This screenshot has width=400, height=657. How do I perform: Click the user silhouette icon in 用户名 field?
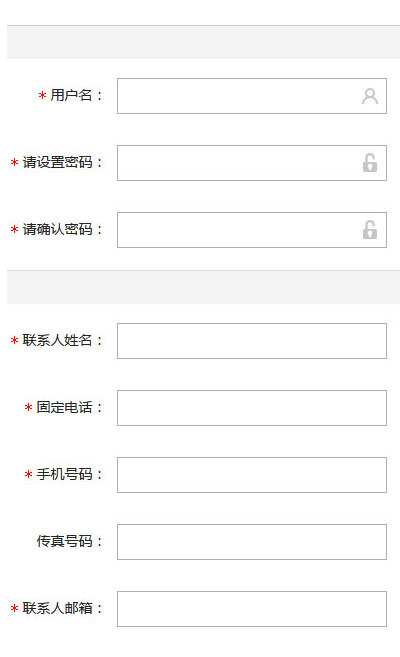370,96
